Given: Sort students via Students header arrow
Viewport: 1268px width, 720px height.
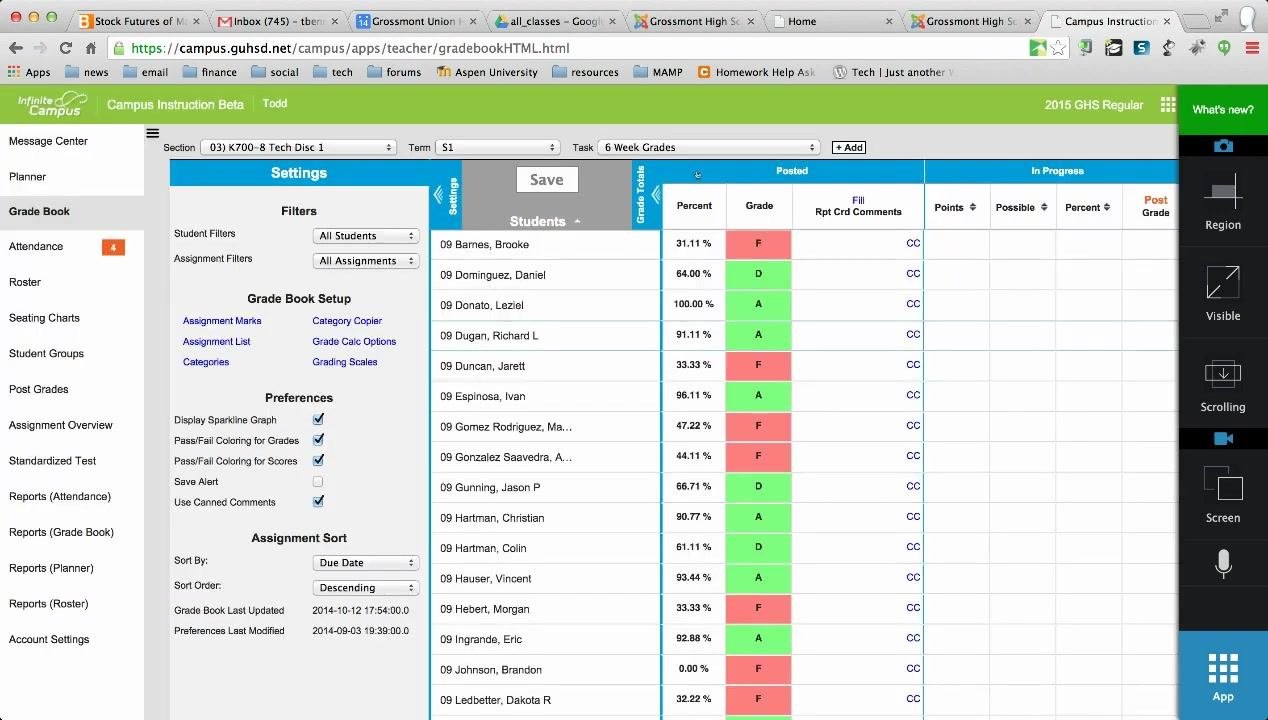Looking at the screenshot, I should click(x=577, y=222).
